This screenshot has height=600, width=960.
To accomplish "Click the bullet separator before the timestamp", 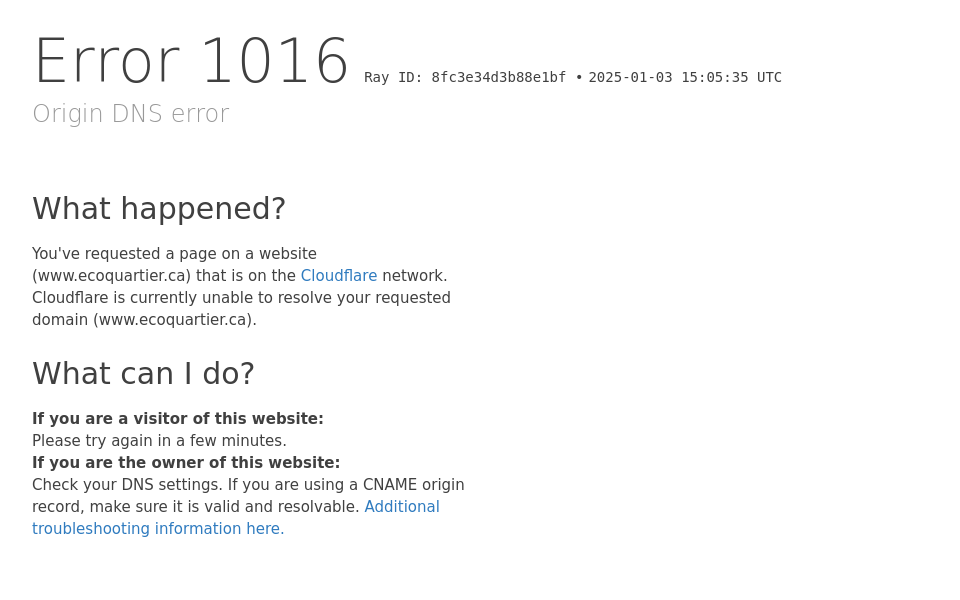I will pos(579,78).
